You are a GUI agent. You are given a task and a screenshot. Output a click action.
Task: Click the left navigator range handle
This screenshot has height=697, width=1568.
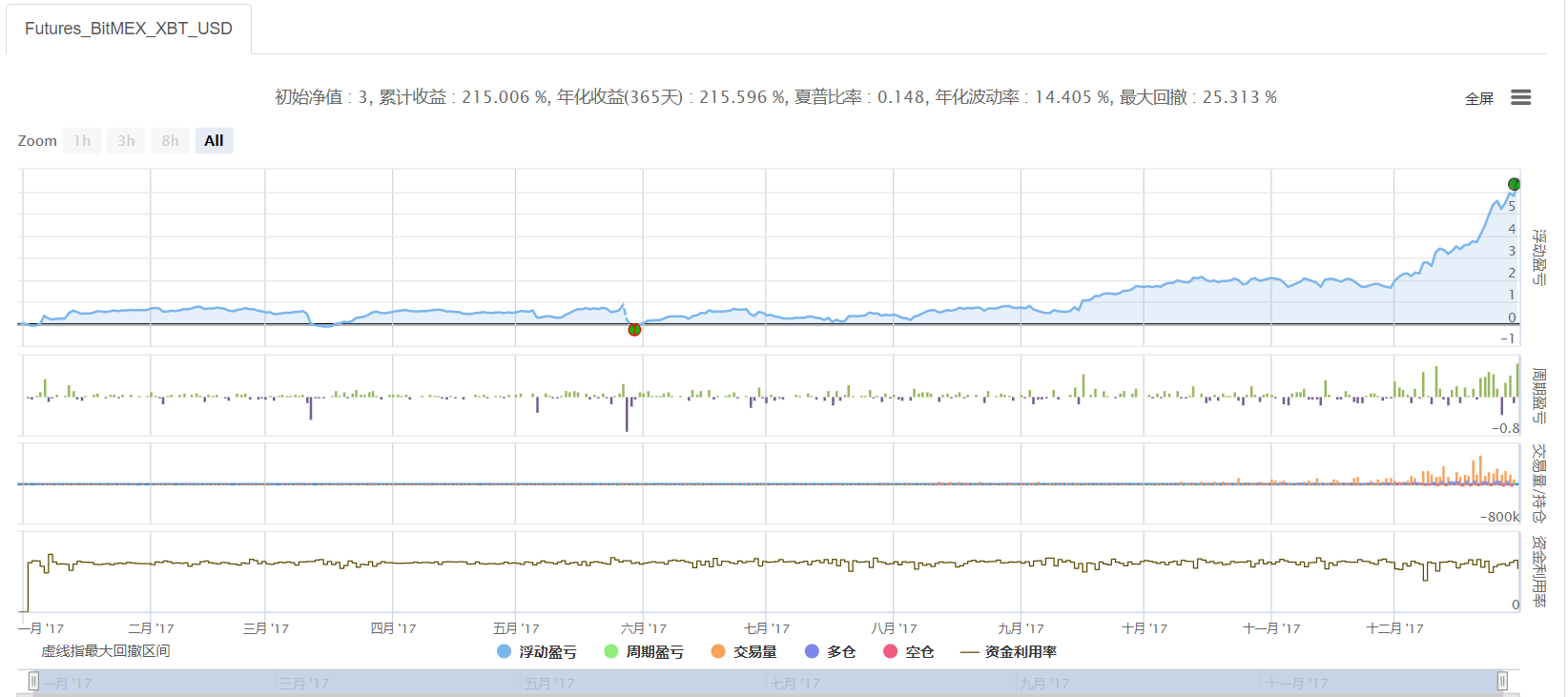pos(33,681)
